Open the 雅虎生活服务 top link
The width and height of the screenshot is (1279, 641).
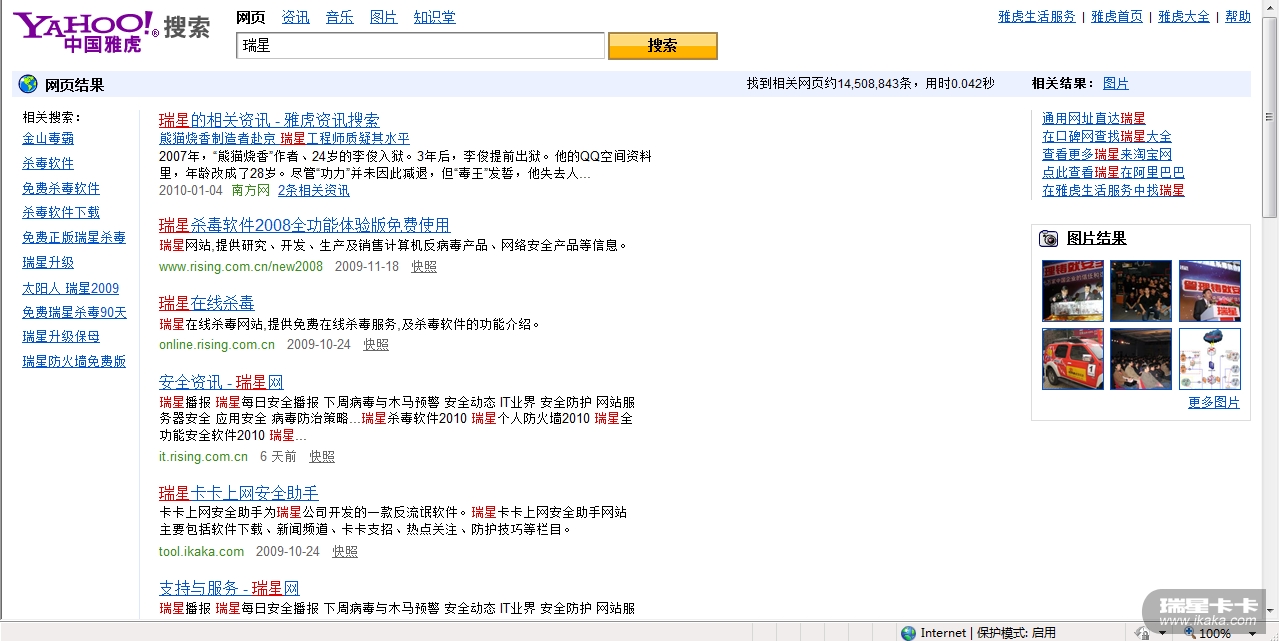pos(1037,17)
